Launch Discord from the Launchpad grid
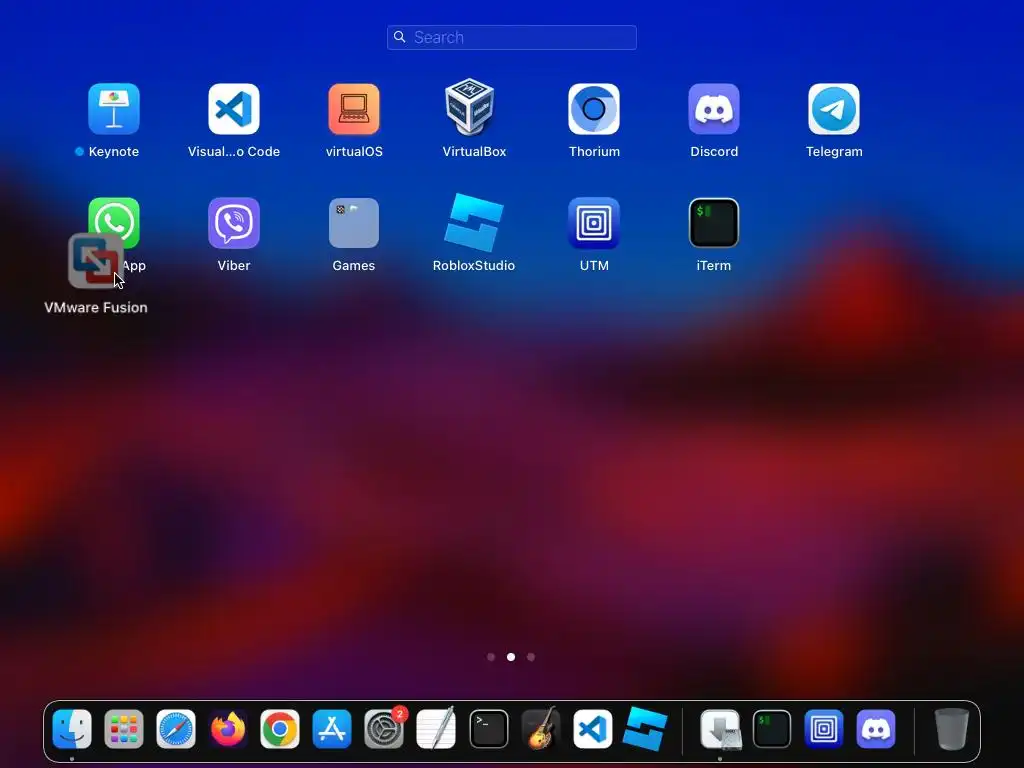 pyautogui.click(x=714, y=108)
